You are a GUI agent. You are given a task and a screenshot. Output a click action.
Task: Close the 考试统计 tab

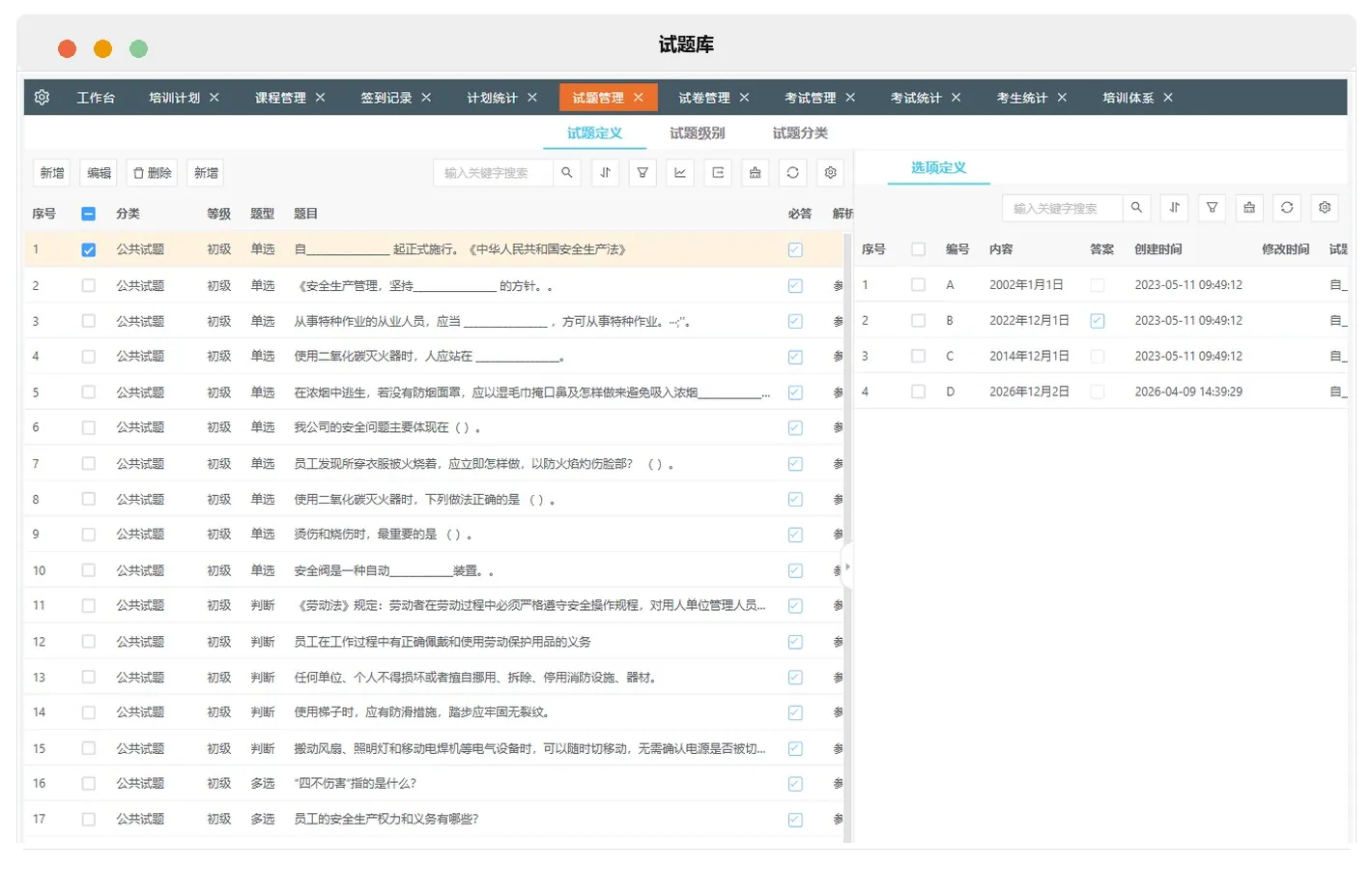click(x=956, y=98)
